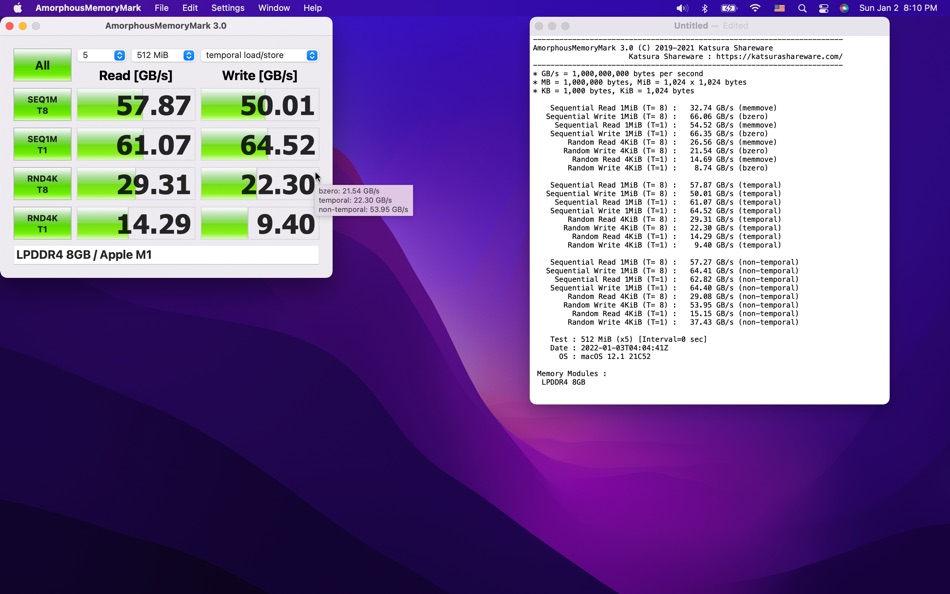Click the US flag input source icon

pos(779,8)
